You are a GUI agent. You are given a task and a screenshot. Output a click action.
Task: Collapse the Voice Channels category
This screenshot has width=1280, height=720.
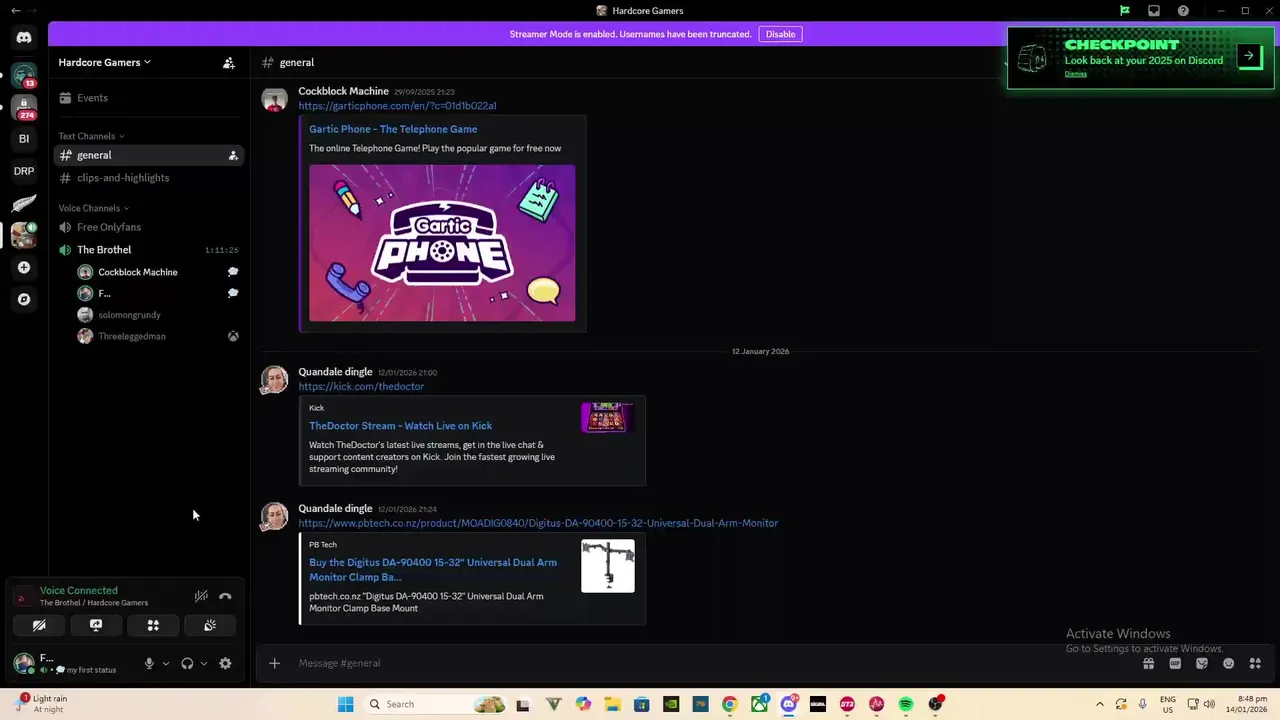click(x=94, y=208)
